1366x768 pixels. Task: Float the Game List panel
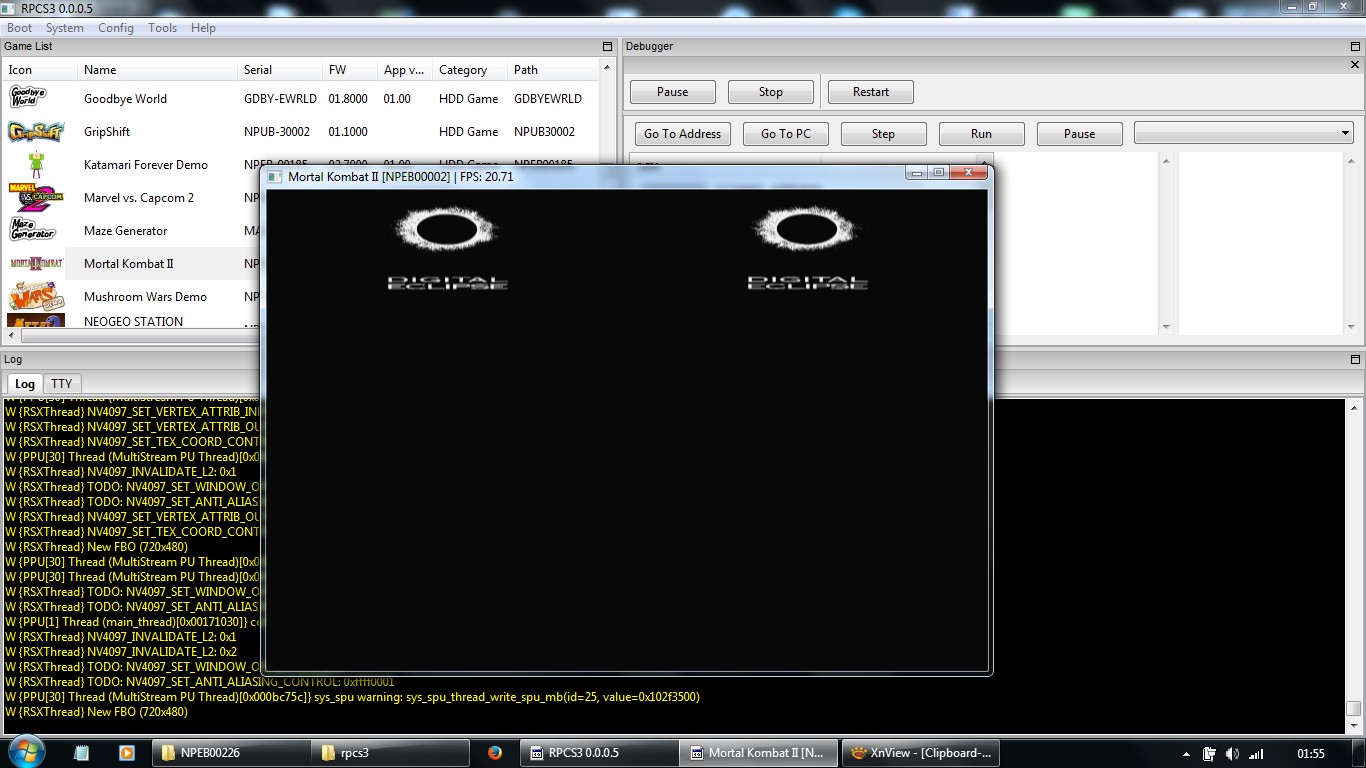point(607,47)
